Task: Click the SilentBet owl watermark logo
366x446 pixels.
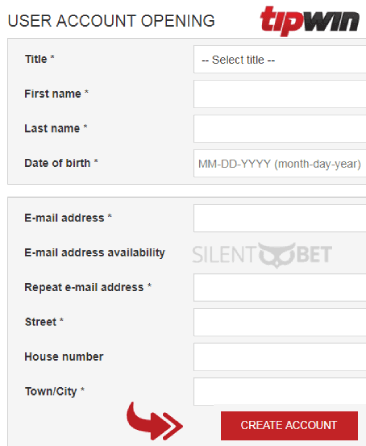Action: pyautogui.click(x=262, y=255)
